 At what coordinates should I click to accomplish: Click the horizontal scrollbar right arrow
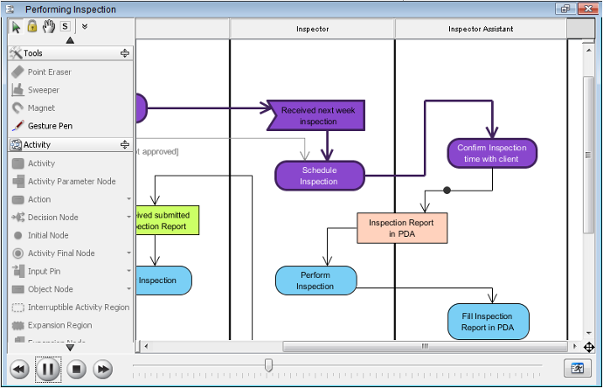coord(575,346)
